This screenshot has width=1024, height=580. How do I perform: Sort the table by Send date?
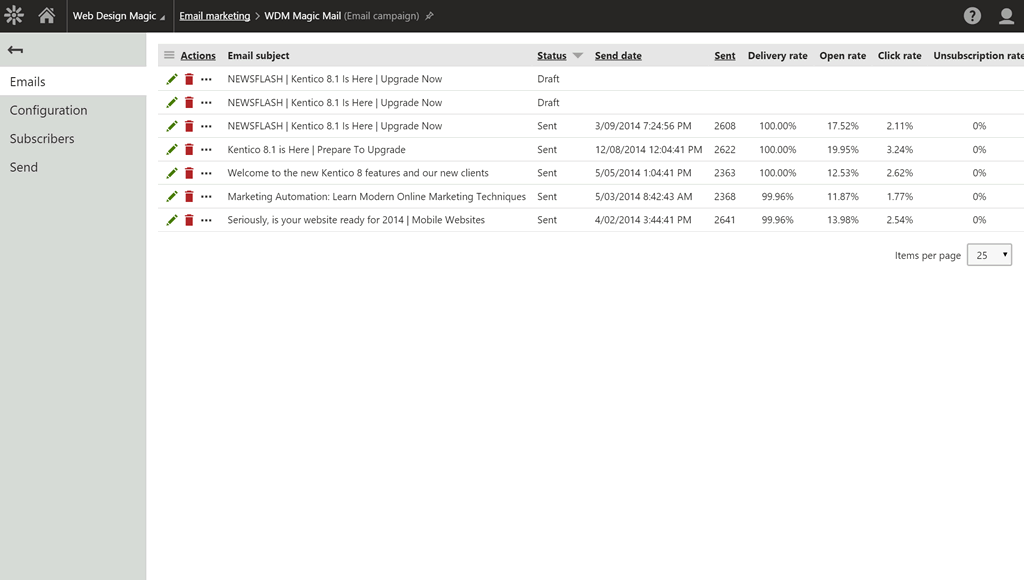618,56
